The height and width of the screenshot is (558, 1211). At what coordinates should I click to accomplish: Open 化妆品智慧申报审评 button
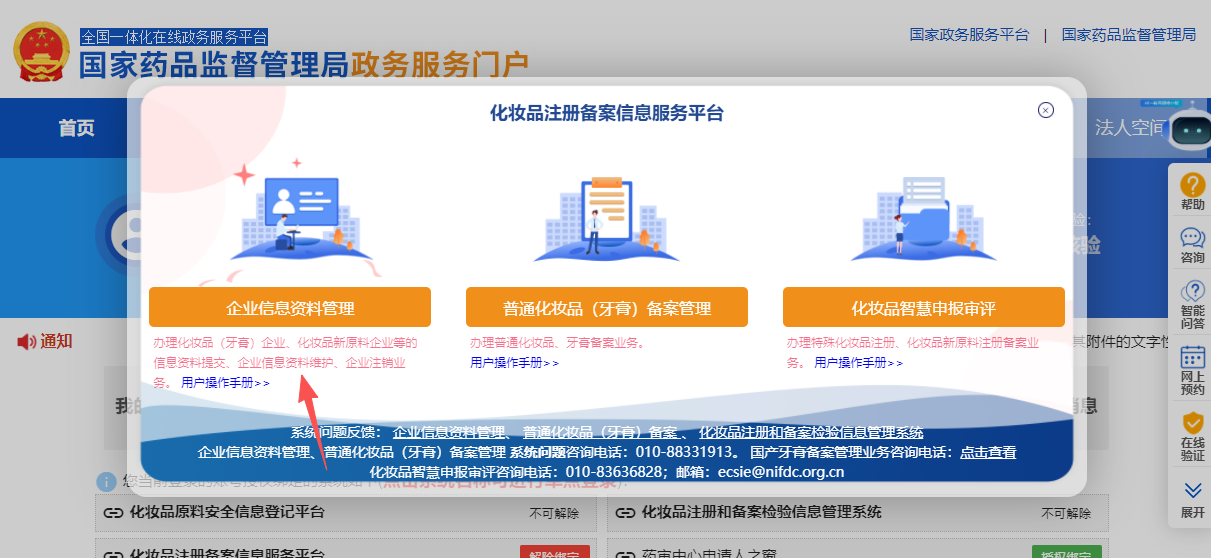click(x=924, y=307)
